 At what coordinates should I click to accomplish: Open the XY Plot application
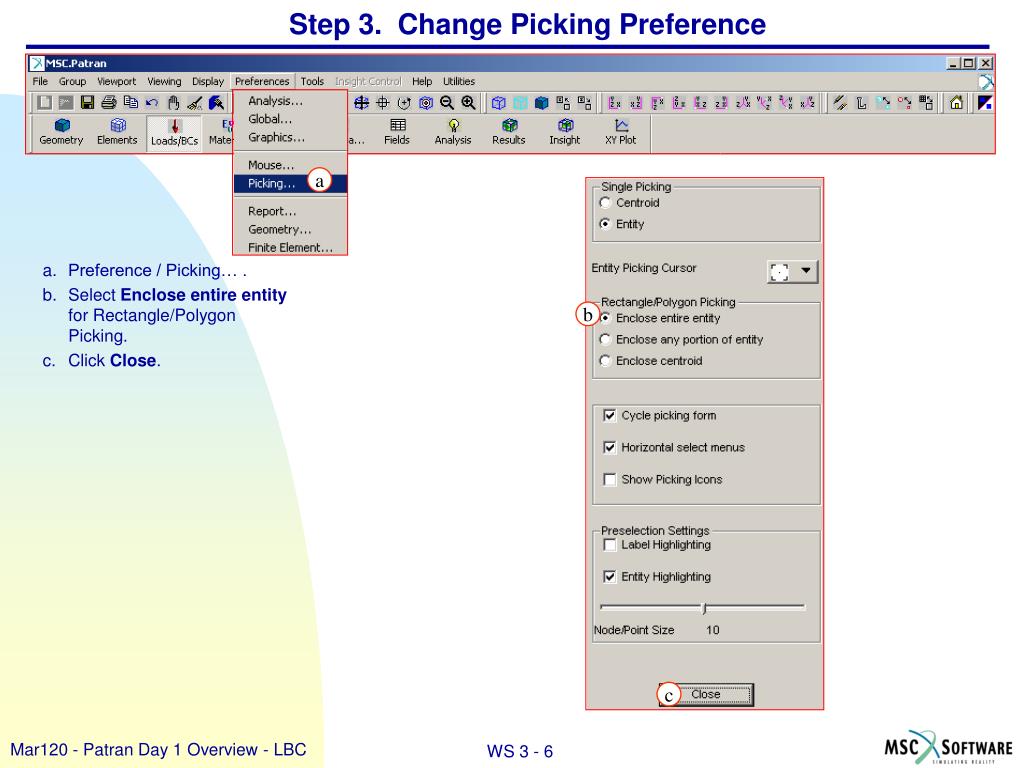(x=620, y=132)
